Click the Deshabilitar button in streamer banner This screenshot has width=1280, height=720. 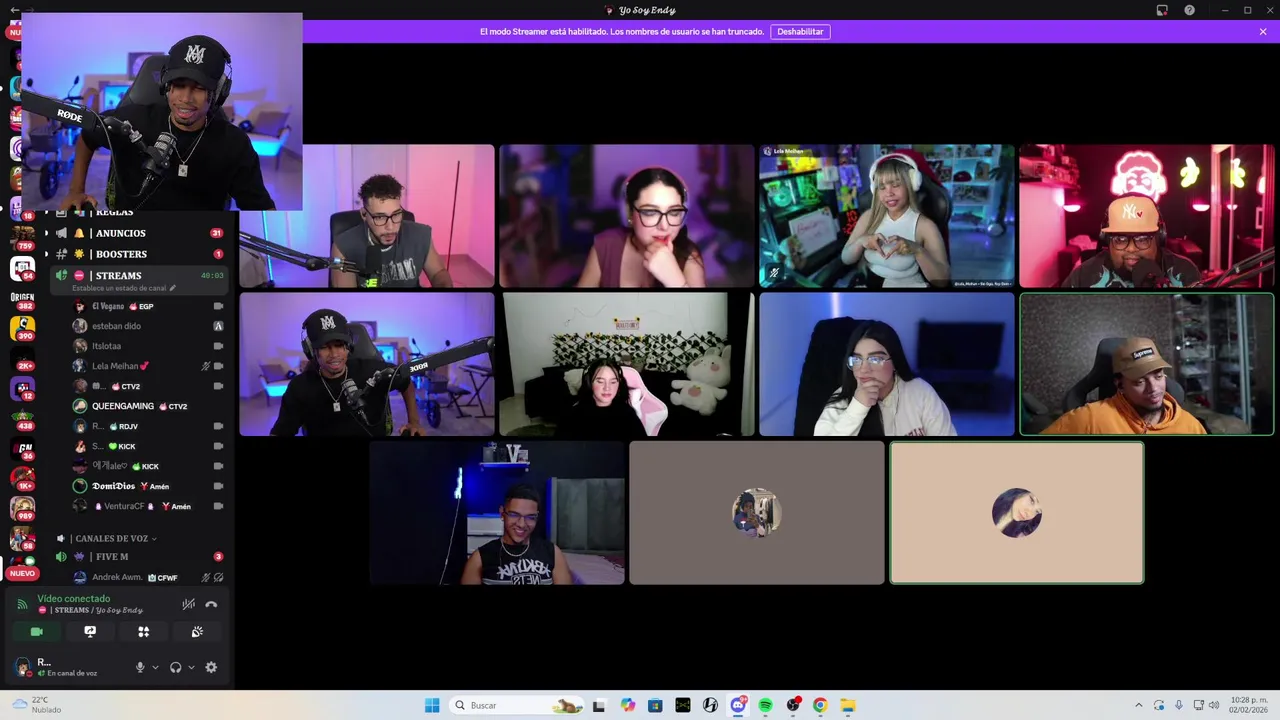point(800,32)
